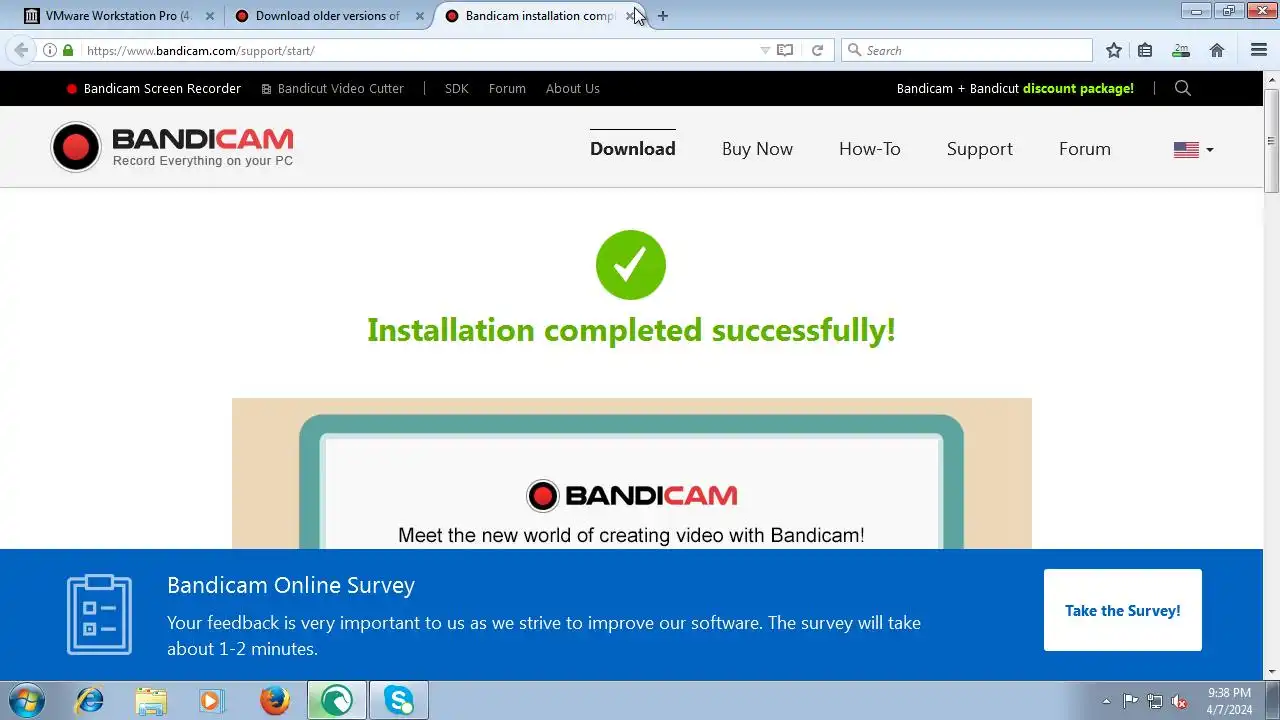The height and width of the screenshot is (720, 1280).
Task: Click the browser Search input field
Action: [967, 50]
